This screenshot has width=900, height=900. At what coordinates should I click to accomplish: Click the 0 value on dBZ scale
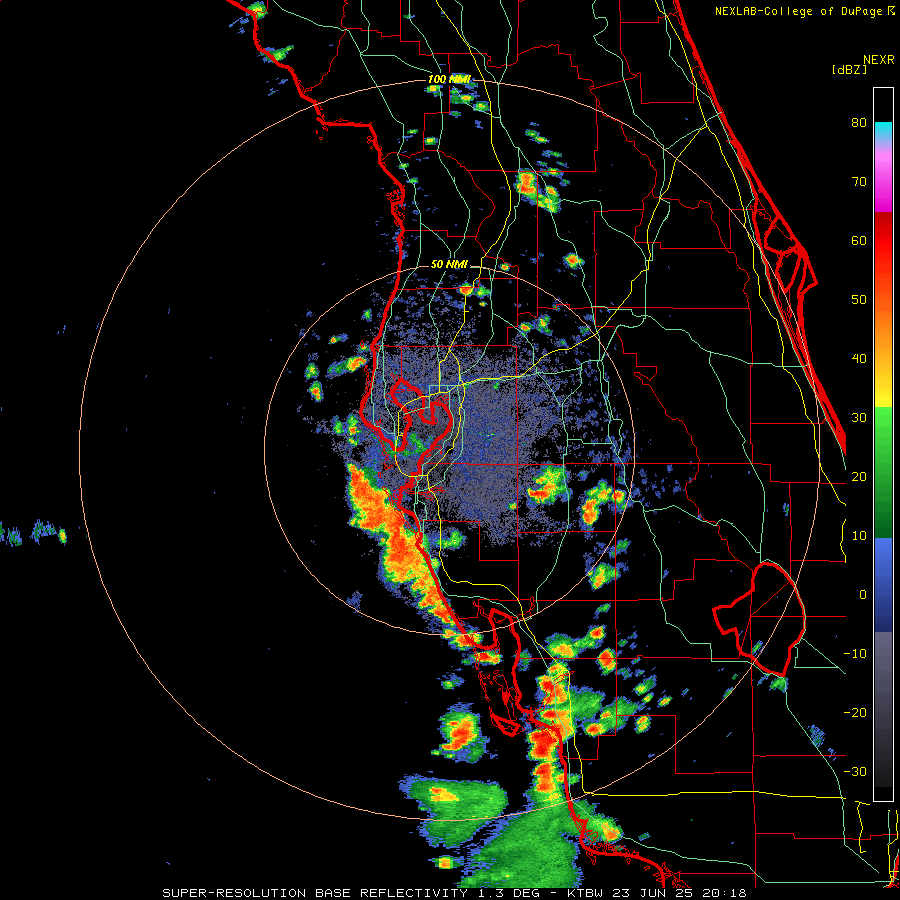coord(863,595)
